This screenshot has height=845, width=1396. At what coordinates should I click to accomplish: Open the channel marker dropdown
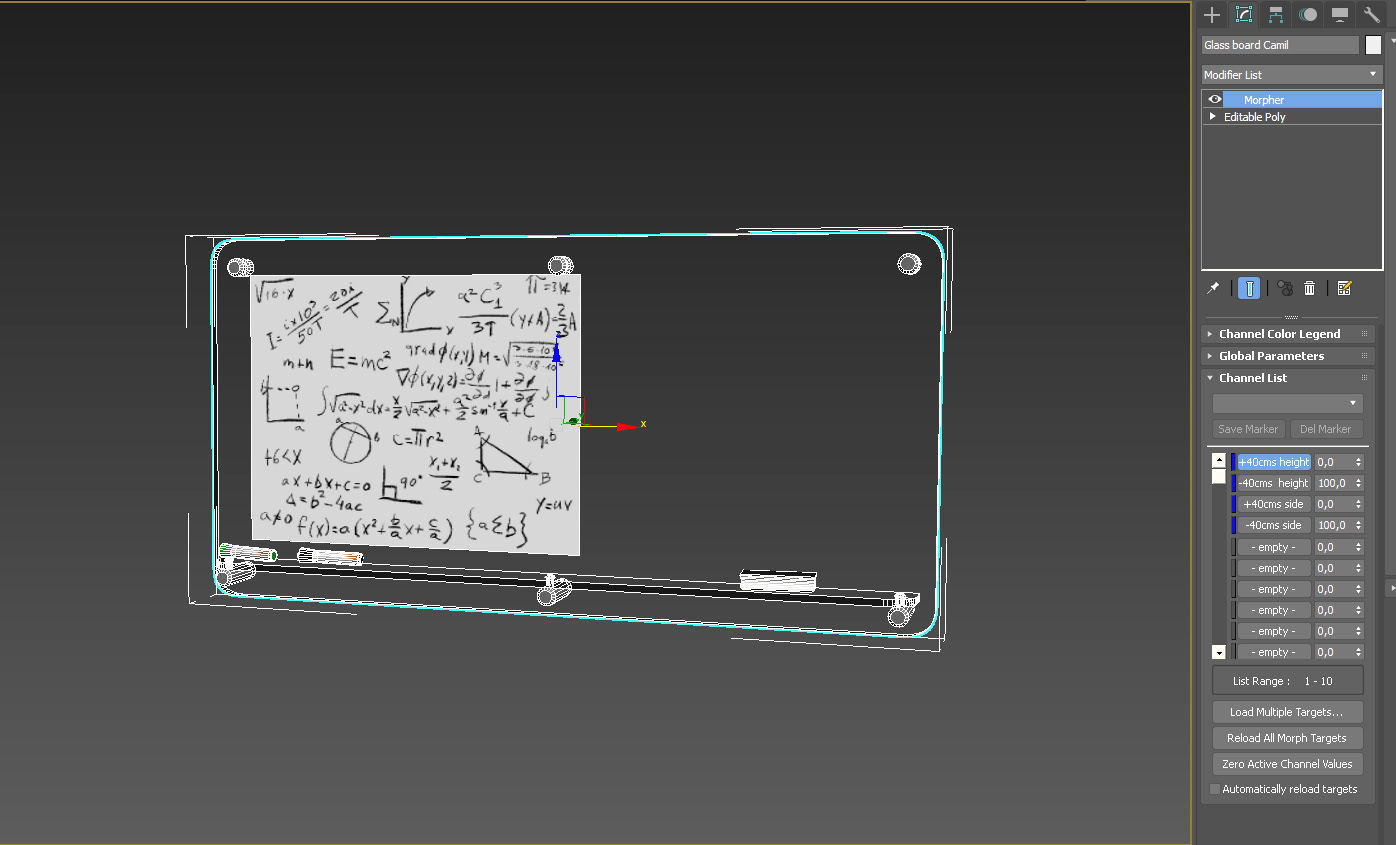pos(1288,403)
